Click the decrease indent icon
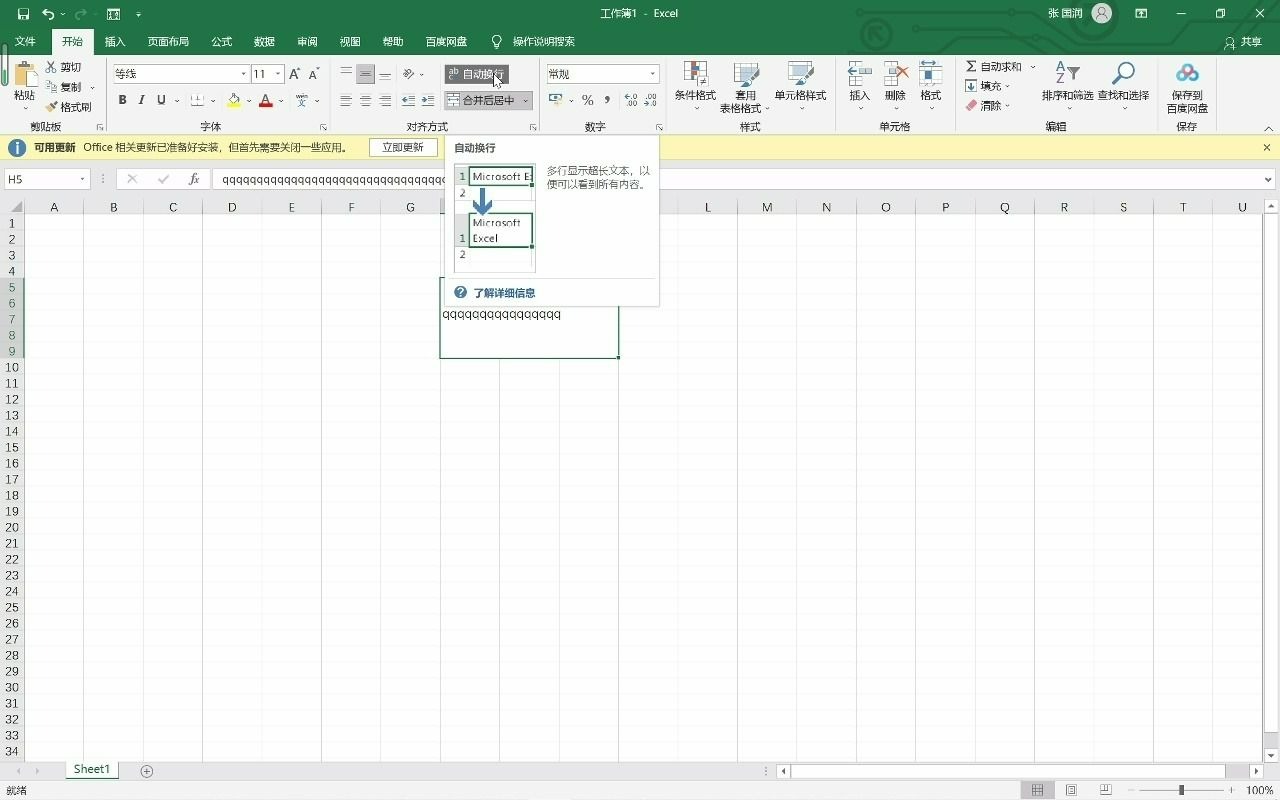1280x800 pixels. (408, 100)
